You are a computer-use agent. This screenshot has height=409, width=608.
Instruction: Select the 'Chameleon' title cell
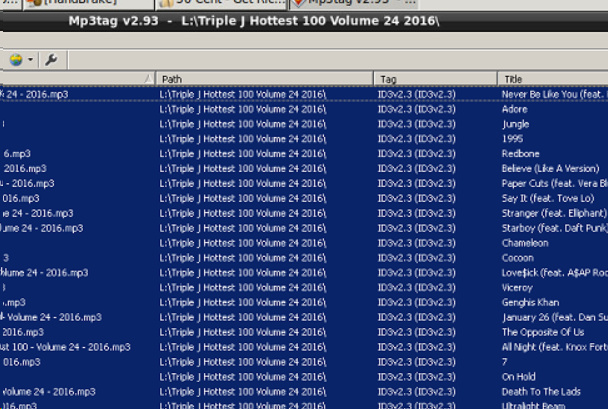point(525,243)
